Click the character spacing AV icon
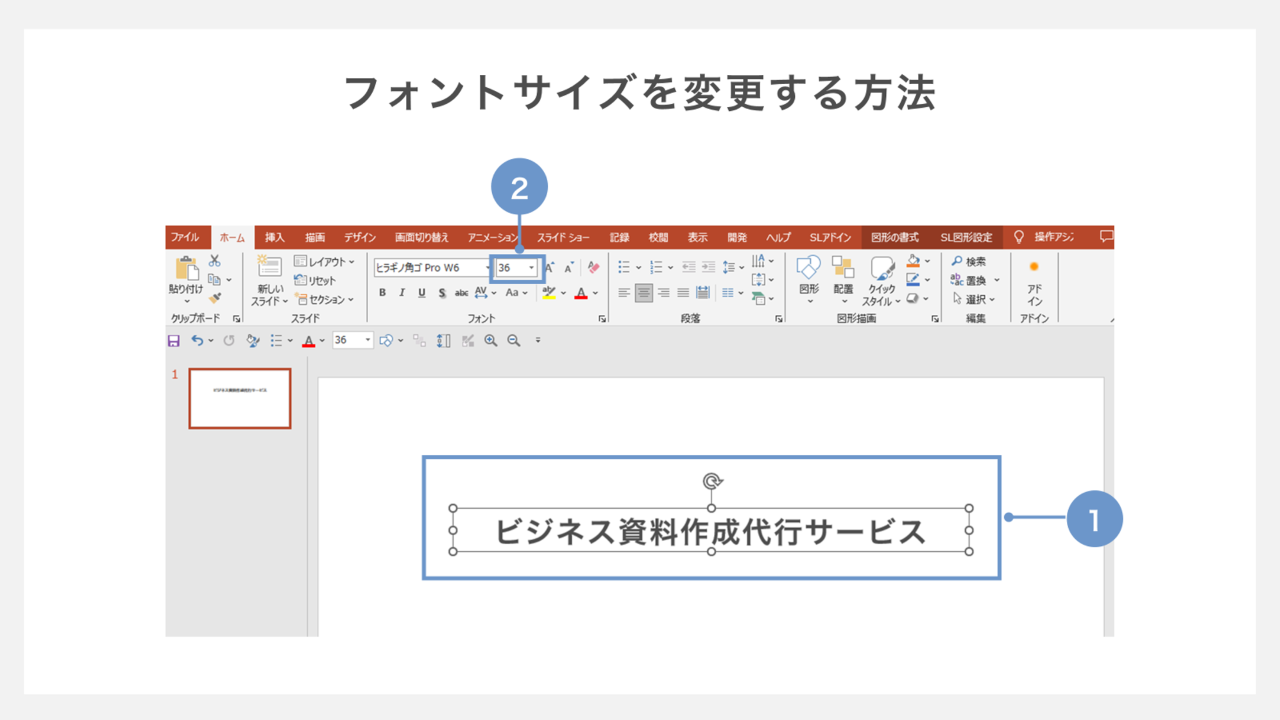The height and width of the screenshot is (720, 1280). [x=481, y=293]
